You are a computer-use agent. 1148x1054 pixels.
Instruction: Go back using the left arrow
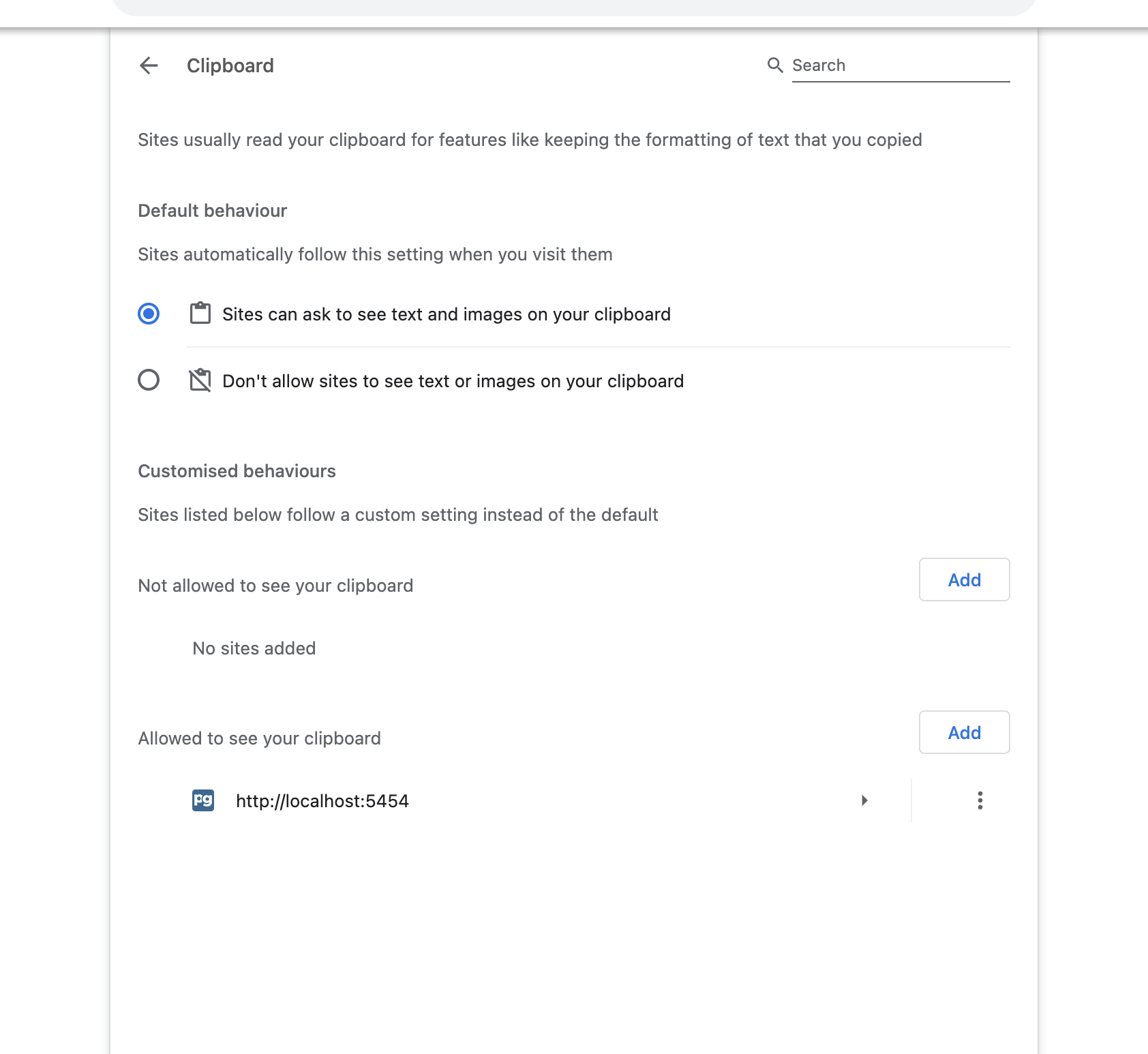[x=149, y=65]
